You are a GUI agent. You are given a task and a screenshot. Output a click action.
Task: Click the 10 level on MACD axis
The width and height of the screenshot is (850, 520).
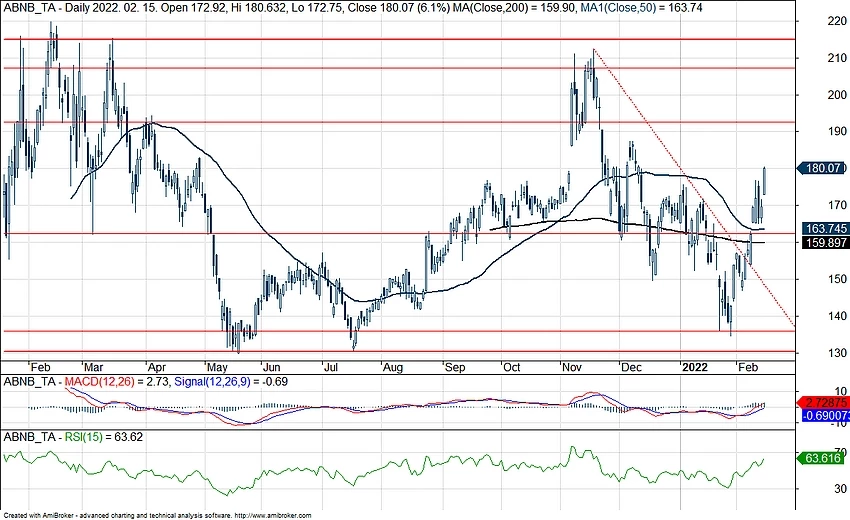click(841, 391)
